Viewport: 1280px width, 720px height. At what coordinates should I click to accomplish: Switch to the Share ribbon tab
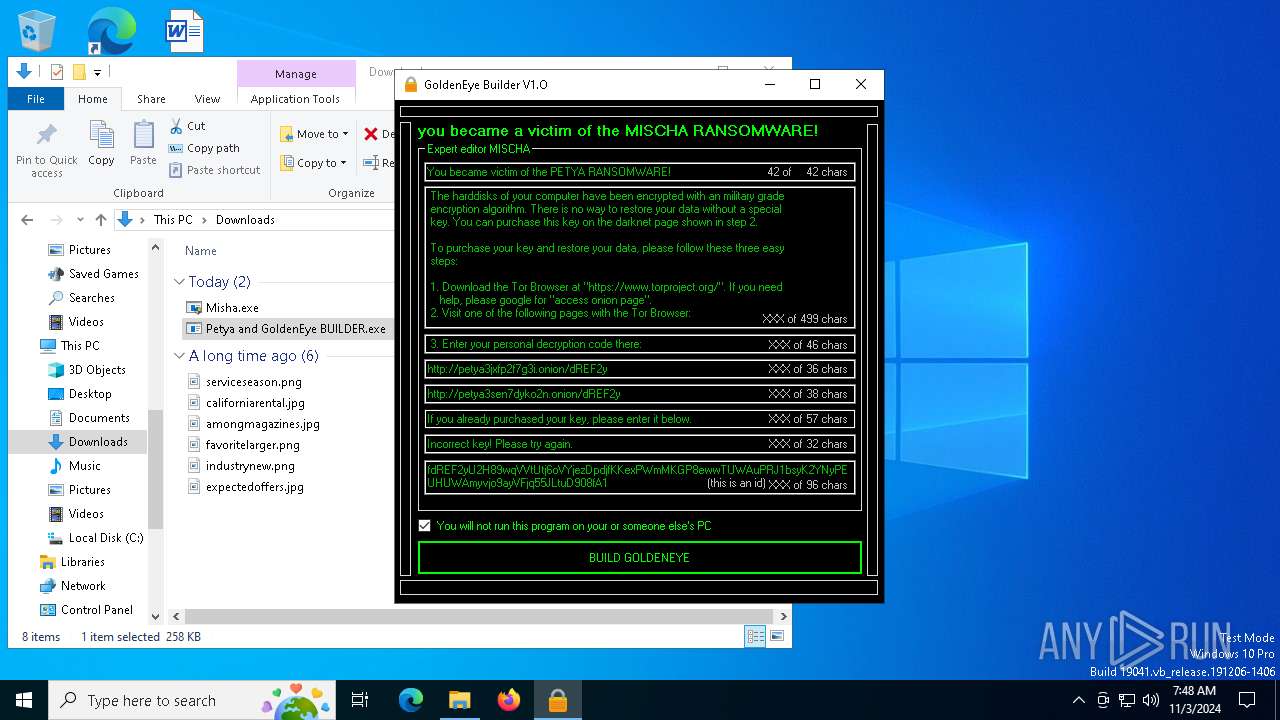coord(151,99)
